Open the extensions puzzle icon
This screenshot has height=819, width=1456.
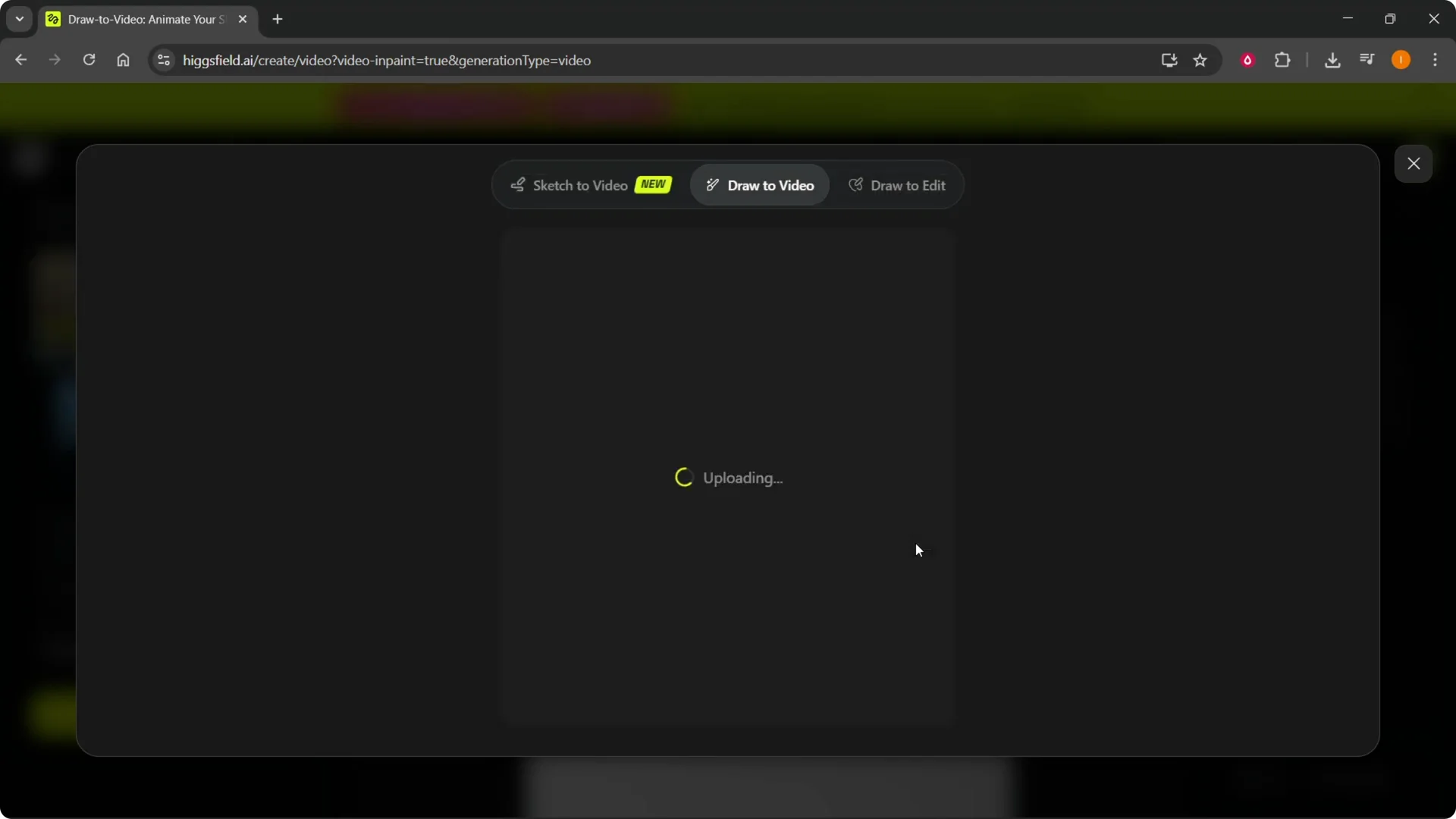pyautogui.click(x=1284, y=59)
